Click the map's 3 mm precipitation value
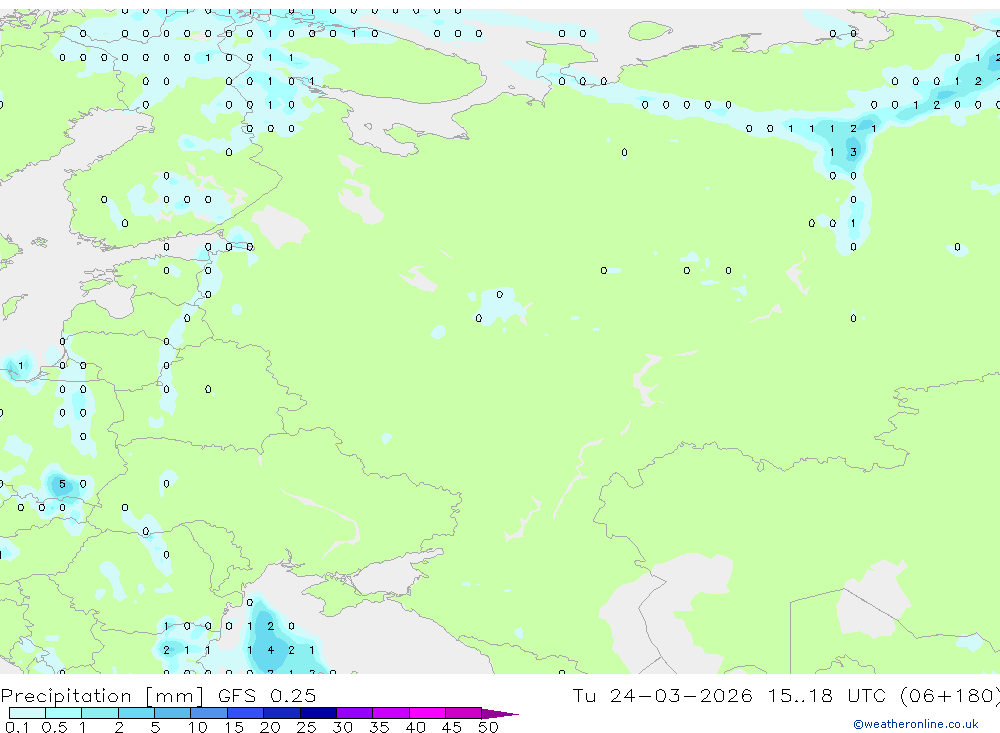This screenshot has height=733, width=1000. click(x=853, y=152)
